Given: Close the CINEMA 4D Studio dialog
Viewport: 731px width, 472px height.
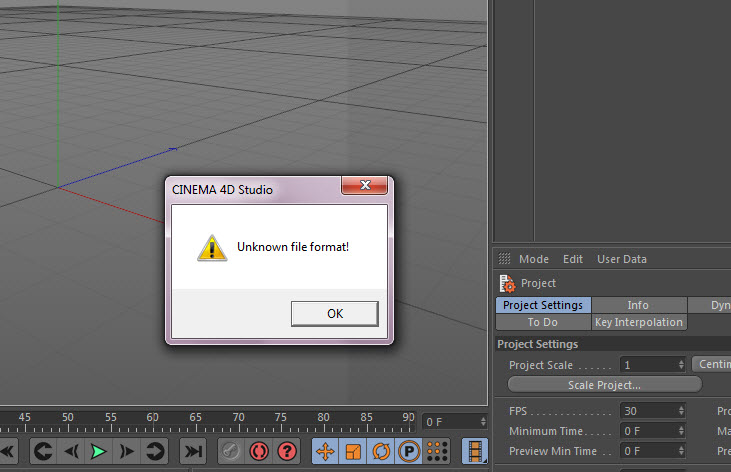Looking at the screenshot, I should pos(365,185).
